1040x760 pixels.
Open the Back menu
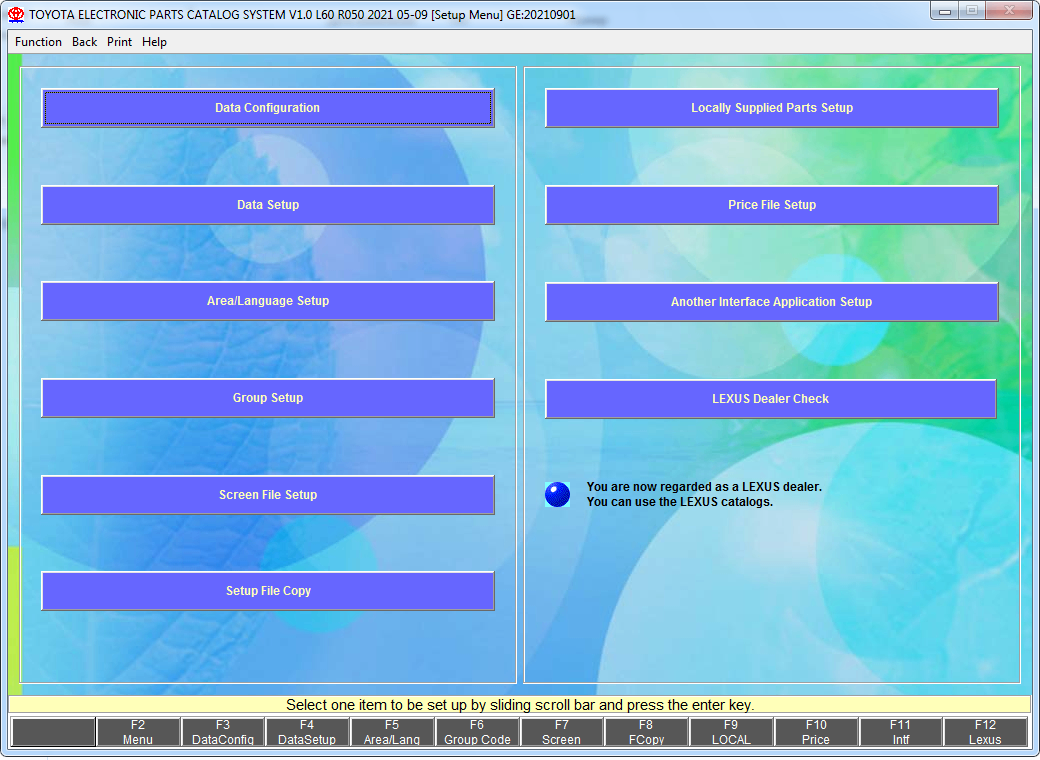(84, 42)
